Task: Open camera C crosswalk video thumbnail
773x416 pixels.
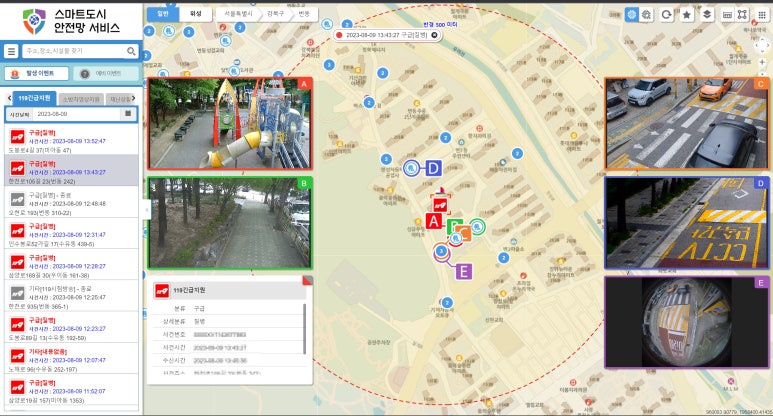Action: coord(686,123)
